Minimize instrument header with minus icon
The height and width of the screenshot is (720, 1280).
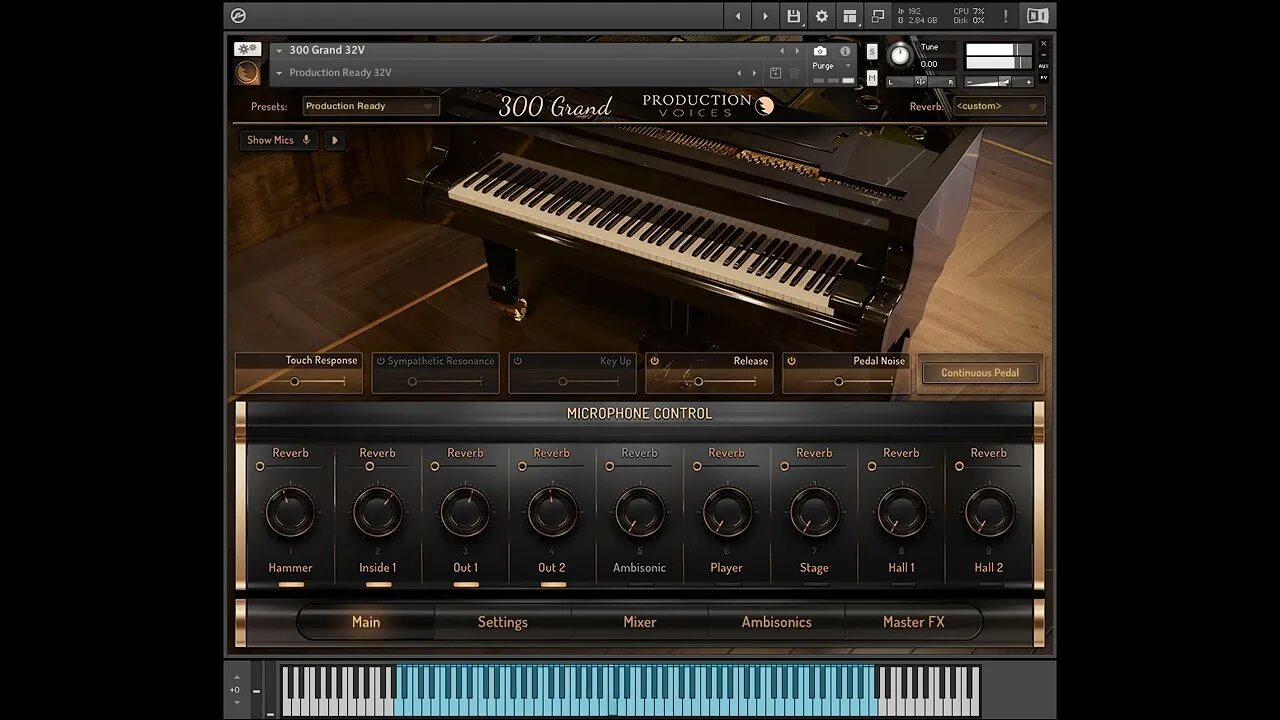tap(1043, 54)
